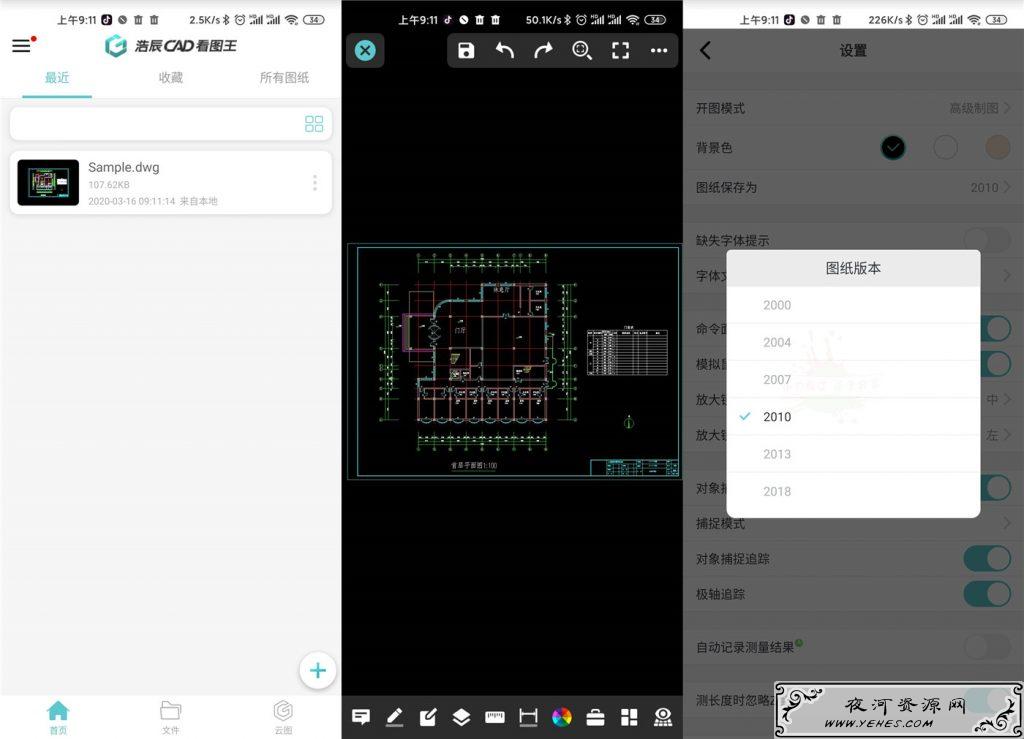
Task: Open the layers panel
Action: (x=461, y=717)
